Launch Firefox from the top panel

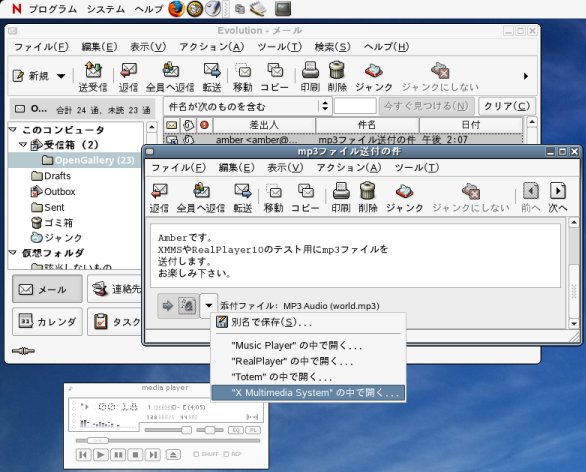pyautogui.click(x=176, y=9)
